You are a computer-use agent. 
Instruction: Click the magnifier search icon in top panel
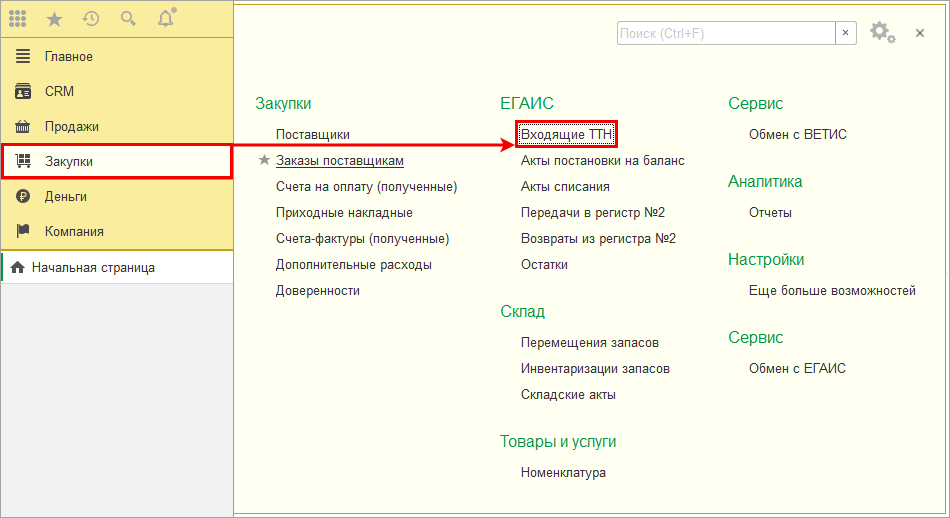pyautogui.click(x=128, y=19)
